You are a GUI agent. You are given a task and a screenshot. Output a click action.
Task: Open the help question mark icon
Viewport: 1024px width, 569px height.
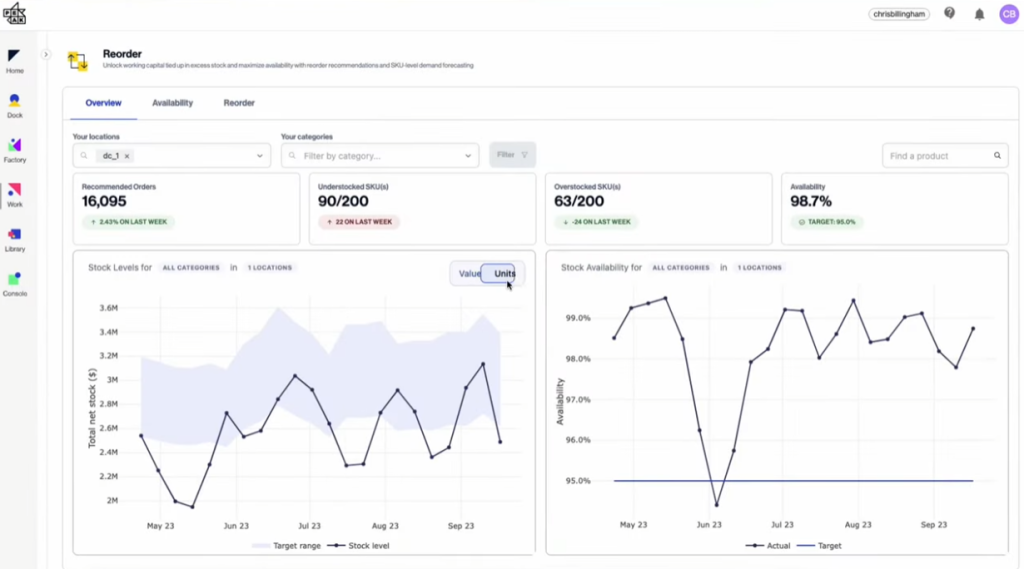949,14
